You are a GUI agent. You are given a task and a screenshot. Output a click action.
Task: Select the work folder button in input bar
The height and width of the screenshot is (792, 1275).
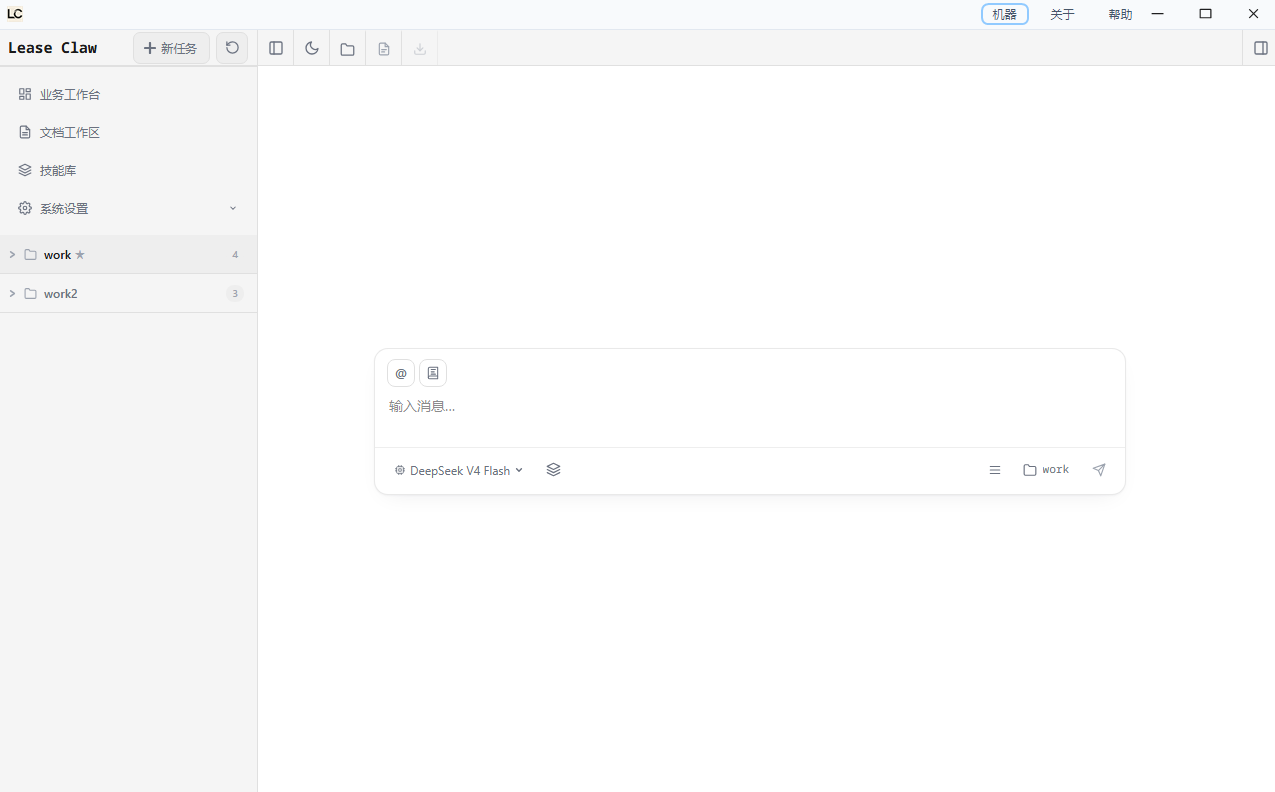1046,470
